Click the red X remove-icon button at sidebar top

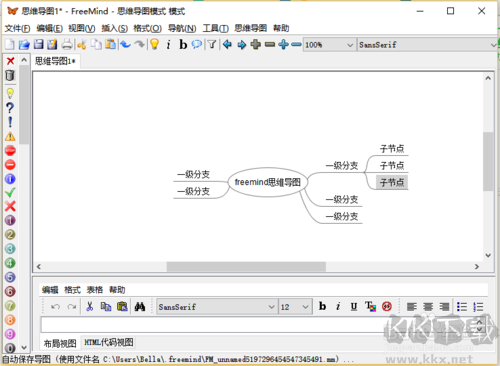coord(10,61)
